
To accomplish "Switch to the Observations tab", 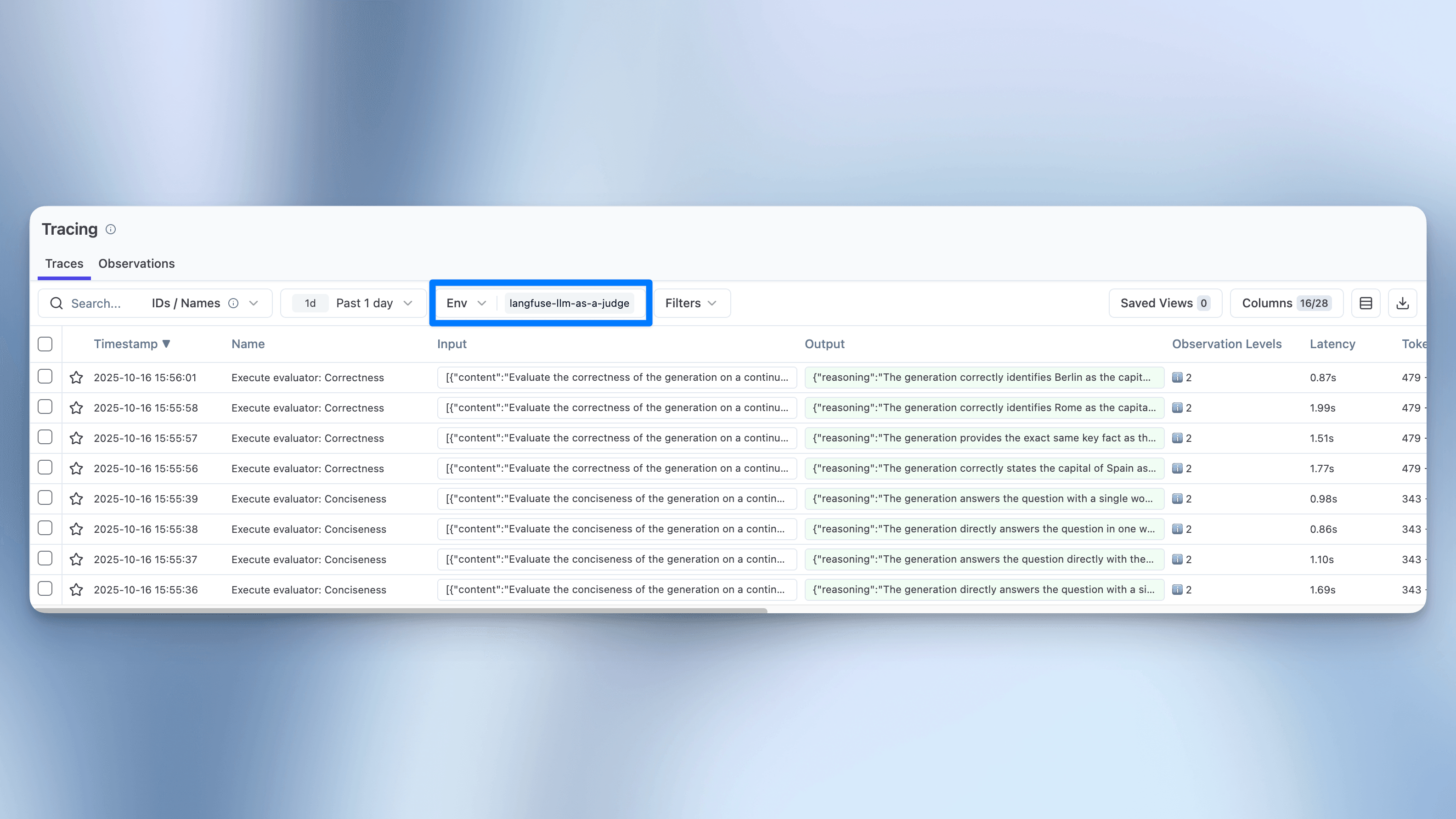I will point(136,263).
